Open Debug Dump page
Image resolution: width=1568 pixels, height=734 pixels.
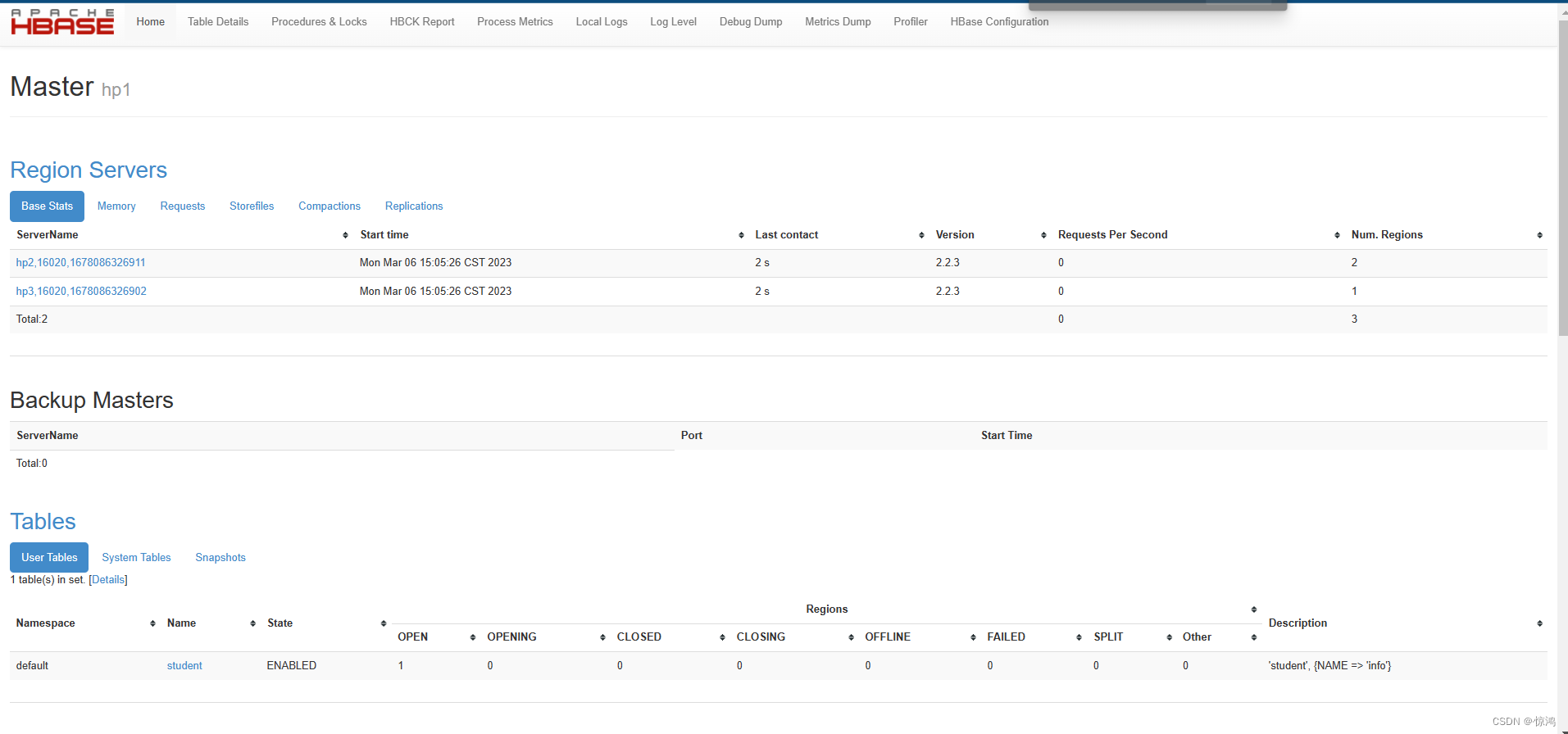(x=751, y=22)
